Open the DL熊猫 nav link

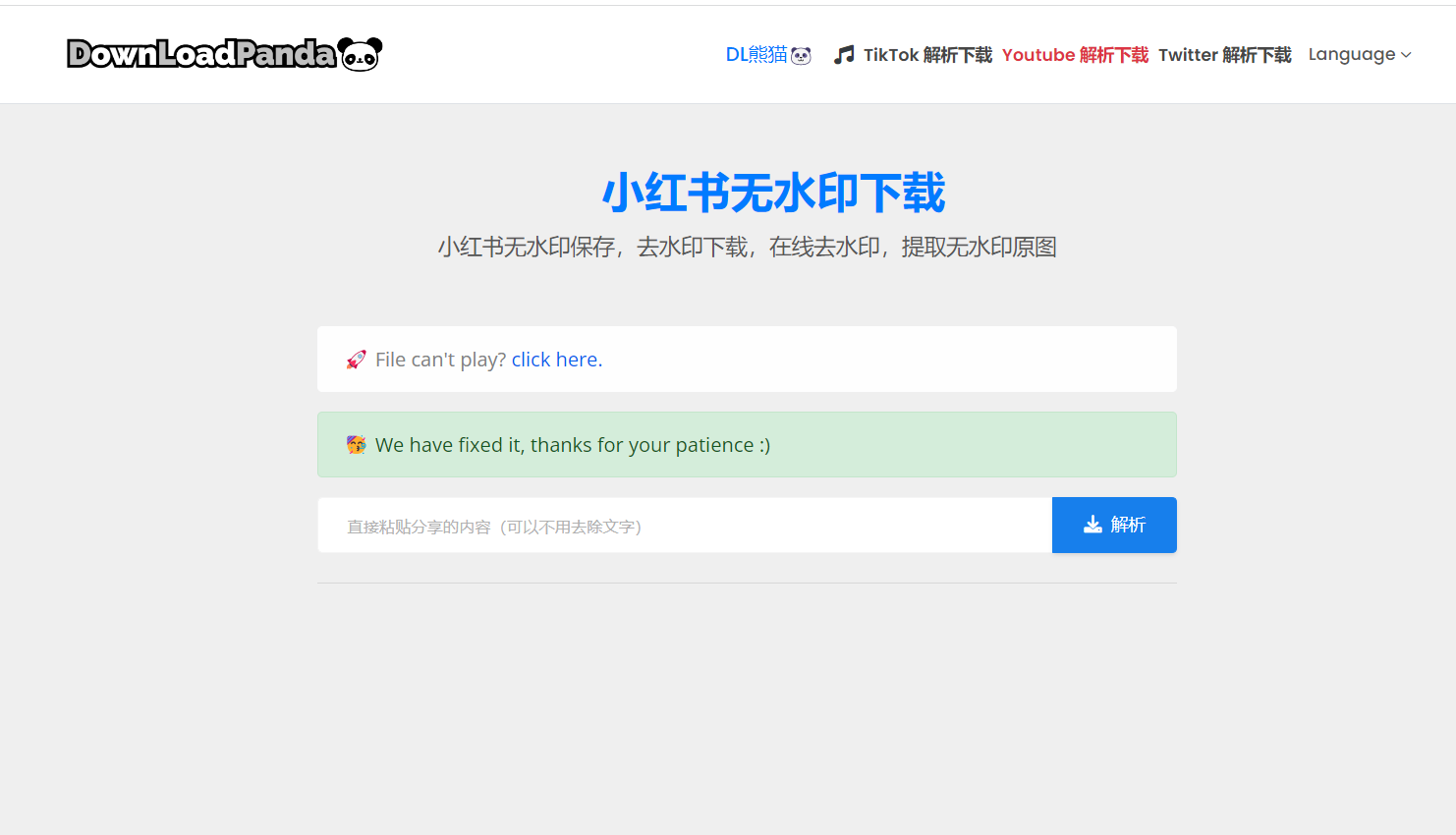756,55
